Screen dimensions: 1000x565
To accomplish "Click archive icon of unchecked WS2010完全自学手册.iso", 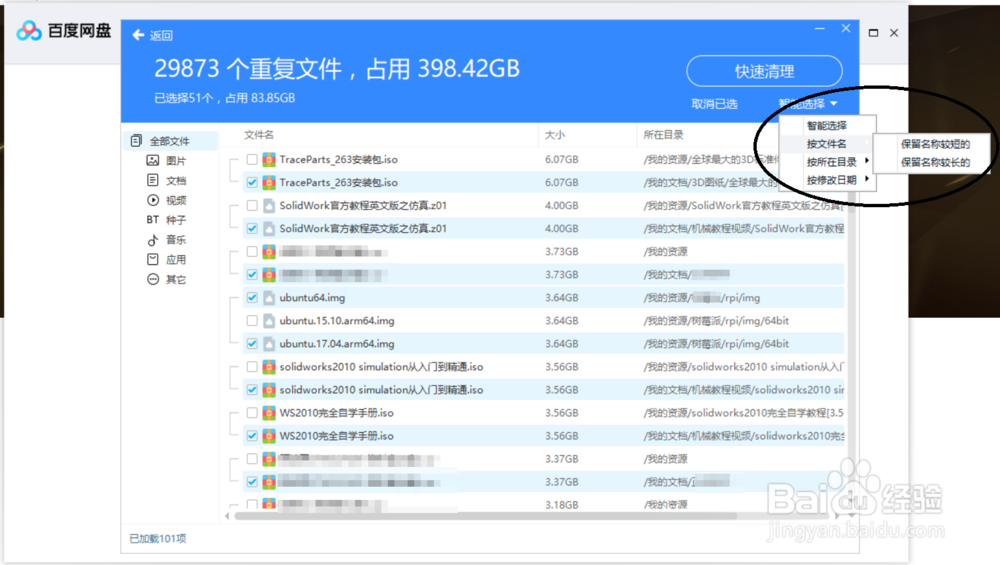I will tap(269, 413).
